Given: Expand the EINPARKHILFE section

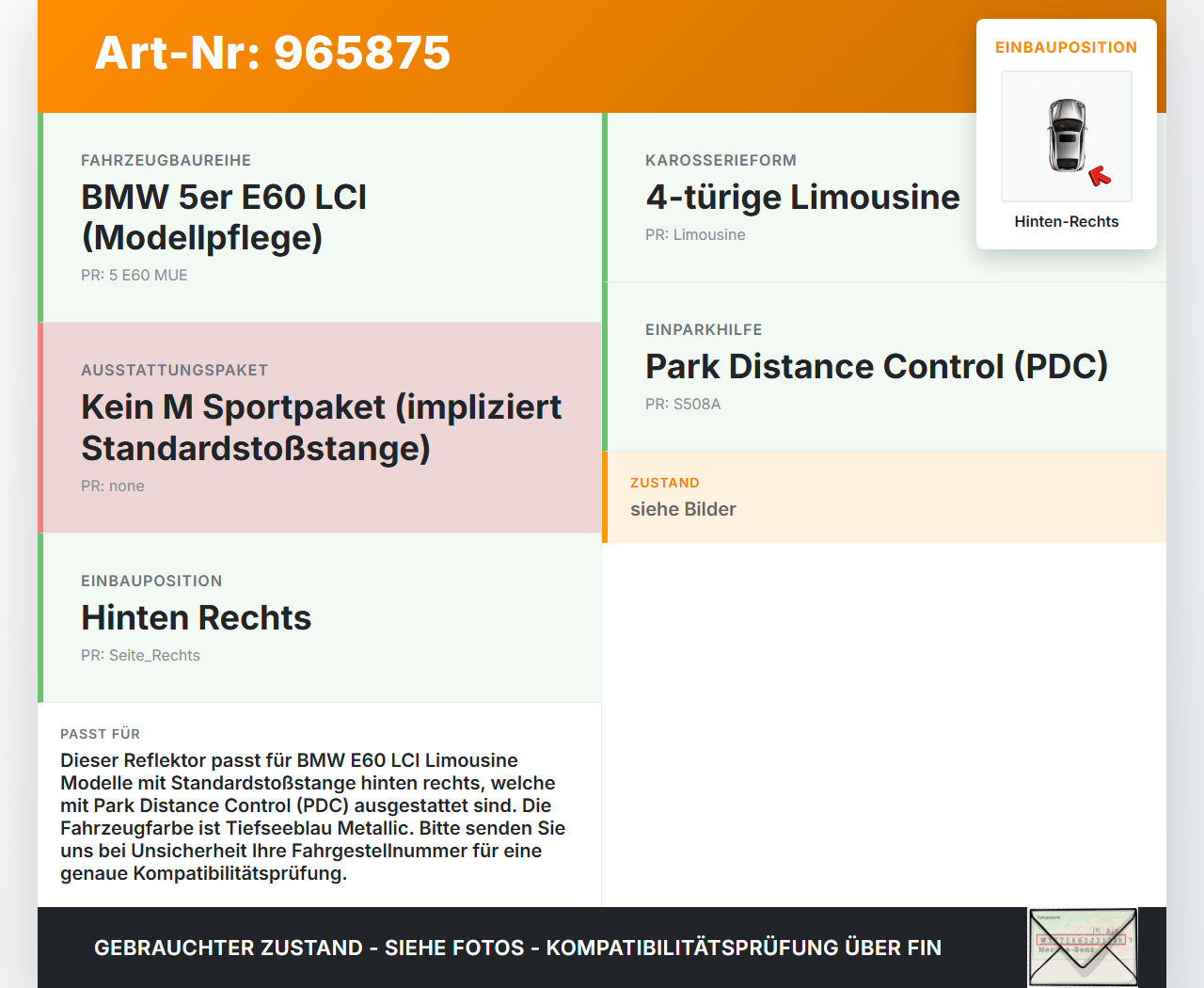Looking at the screenshot, I should pyautogui.click(x=876, y=366).
